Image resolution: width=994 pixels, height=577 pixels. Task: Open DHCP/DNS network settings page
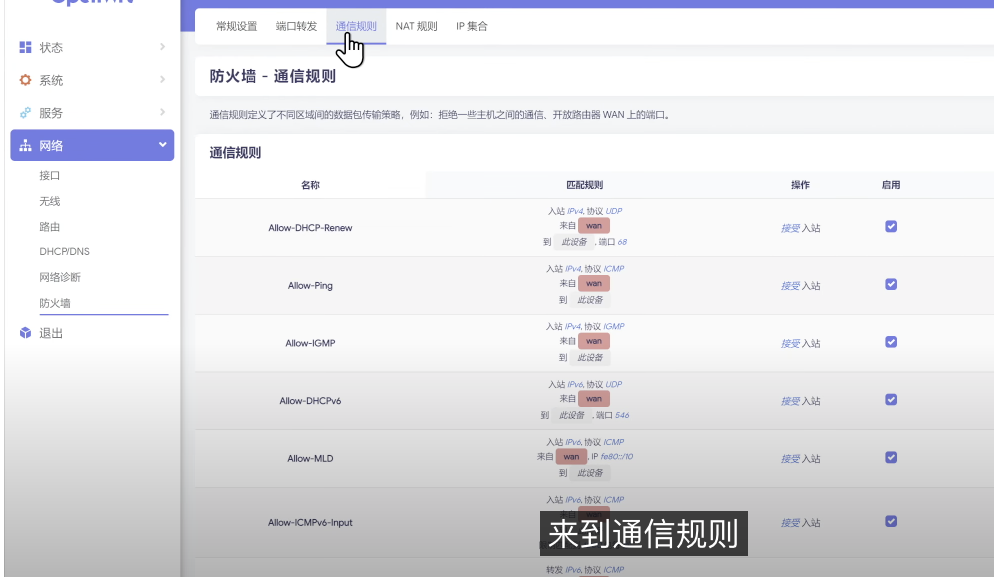[64, 251]
